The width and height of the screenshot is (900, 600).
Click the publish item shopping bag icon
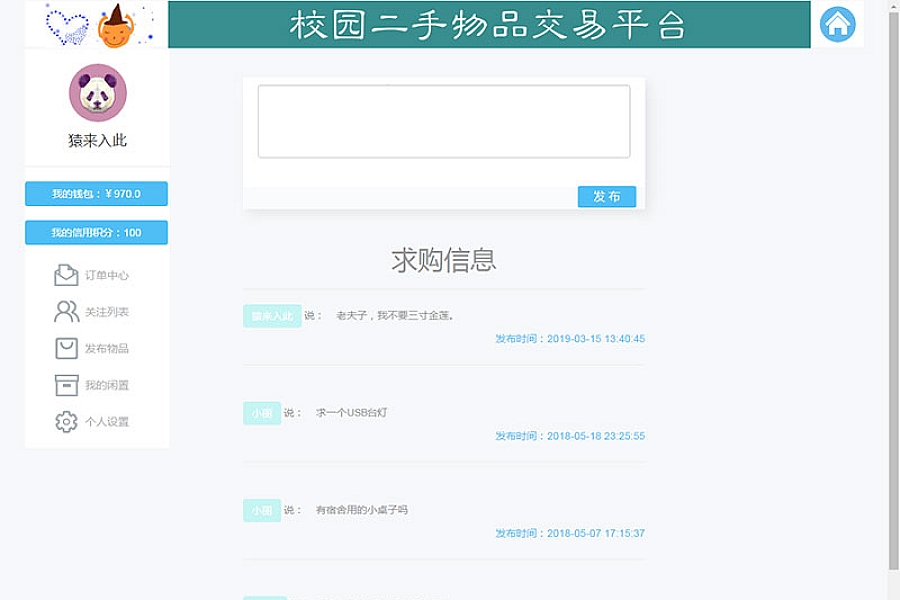tap(67, 349)
